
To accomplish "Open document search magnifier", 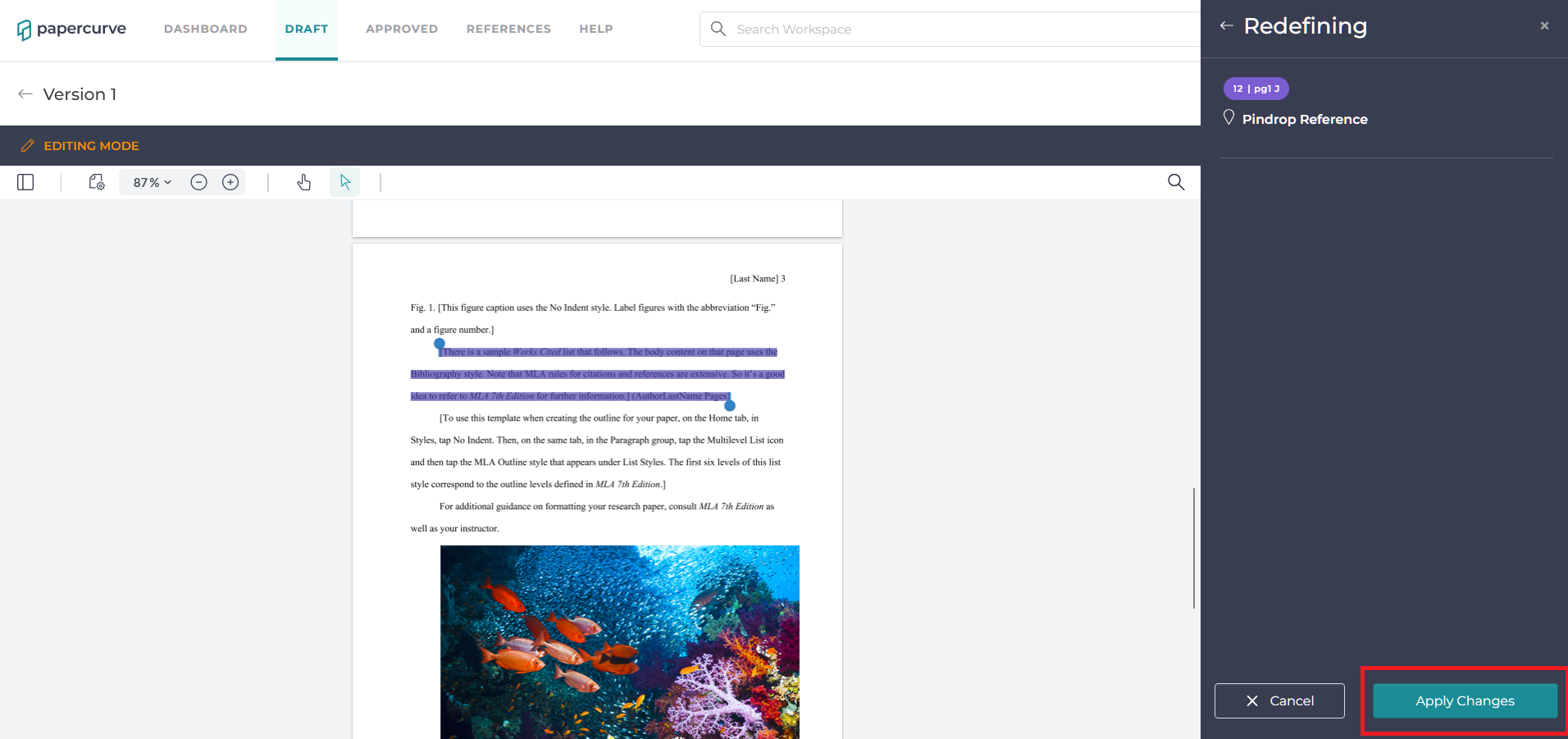I will pyautogui.click(x=1176, y=182).
